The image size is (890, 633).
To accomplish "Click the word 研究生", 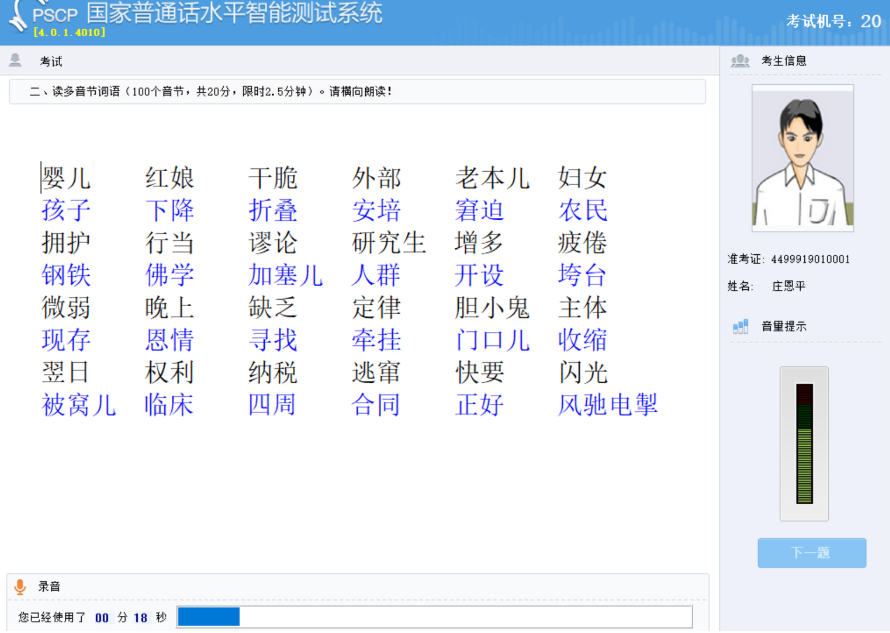I will [389, 243].
